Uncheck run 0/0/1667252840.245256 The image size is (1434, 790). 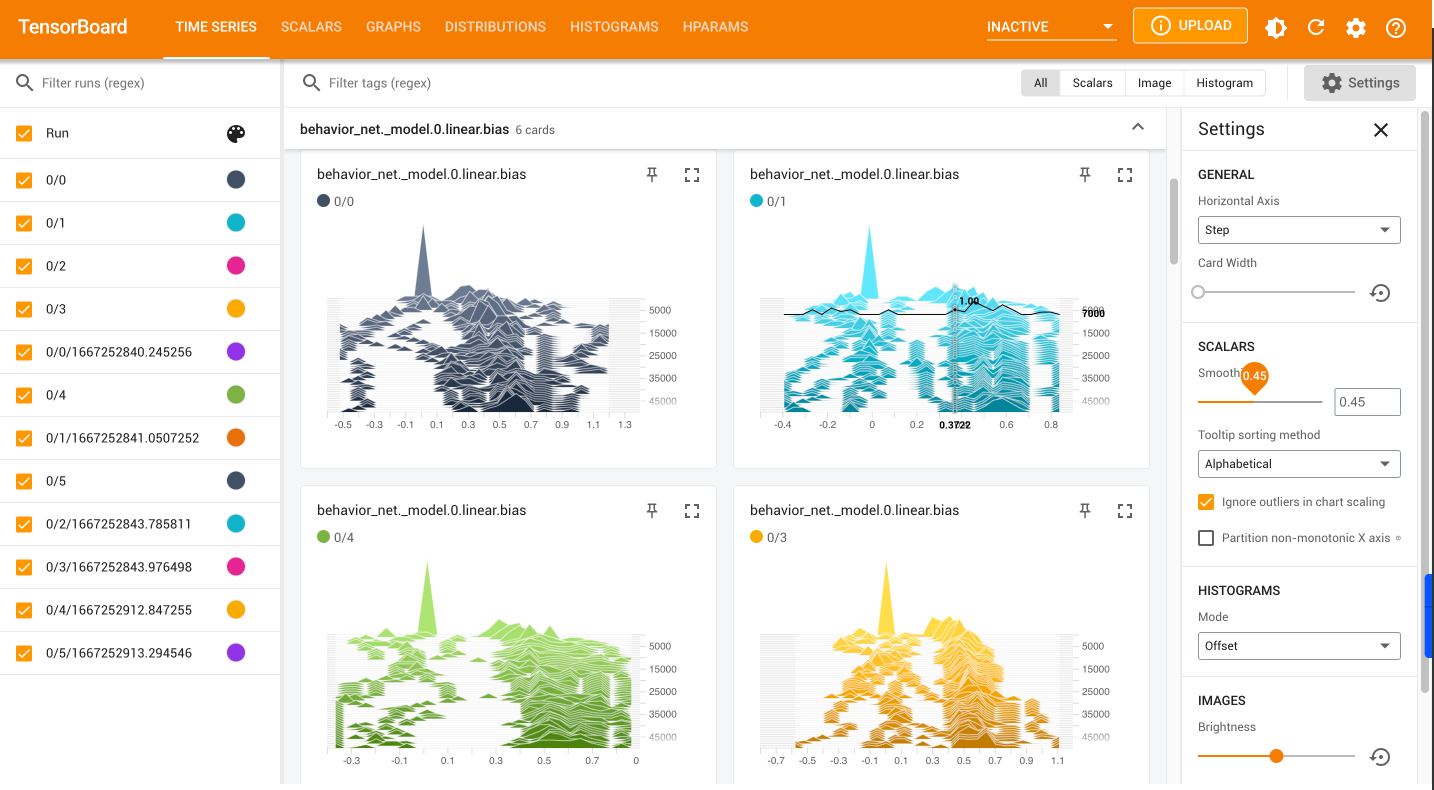click(24, 353)
